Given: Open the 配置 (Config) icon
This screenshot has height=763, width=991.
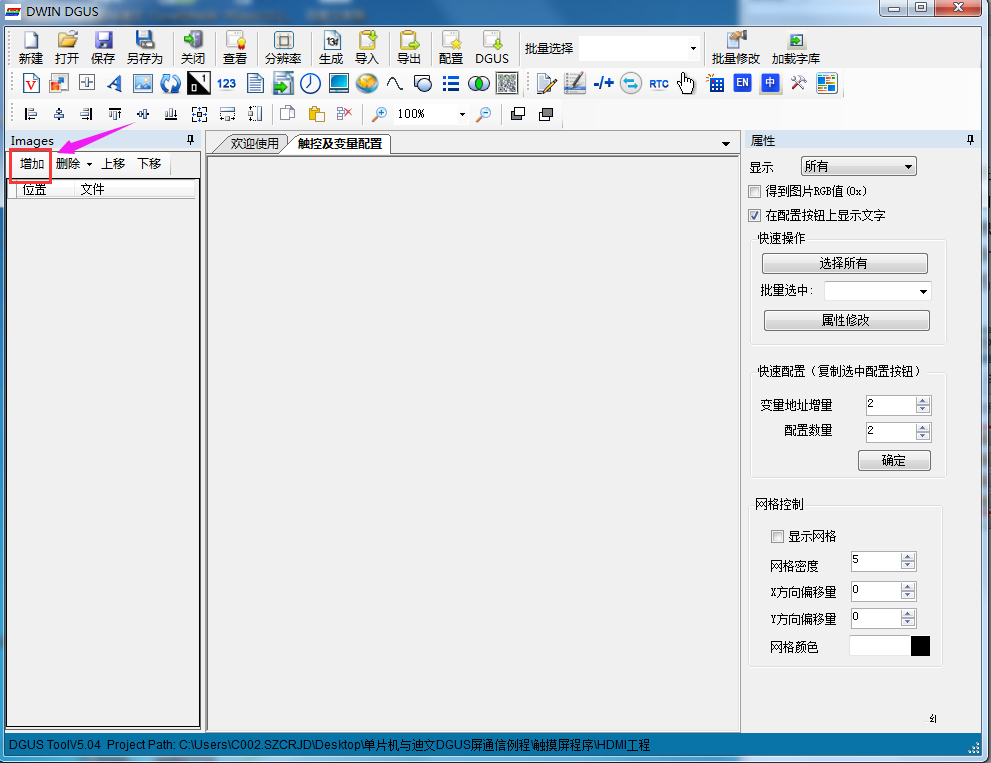Looking at the screenshot, I should 451,48.
